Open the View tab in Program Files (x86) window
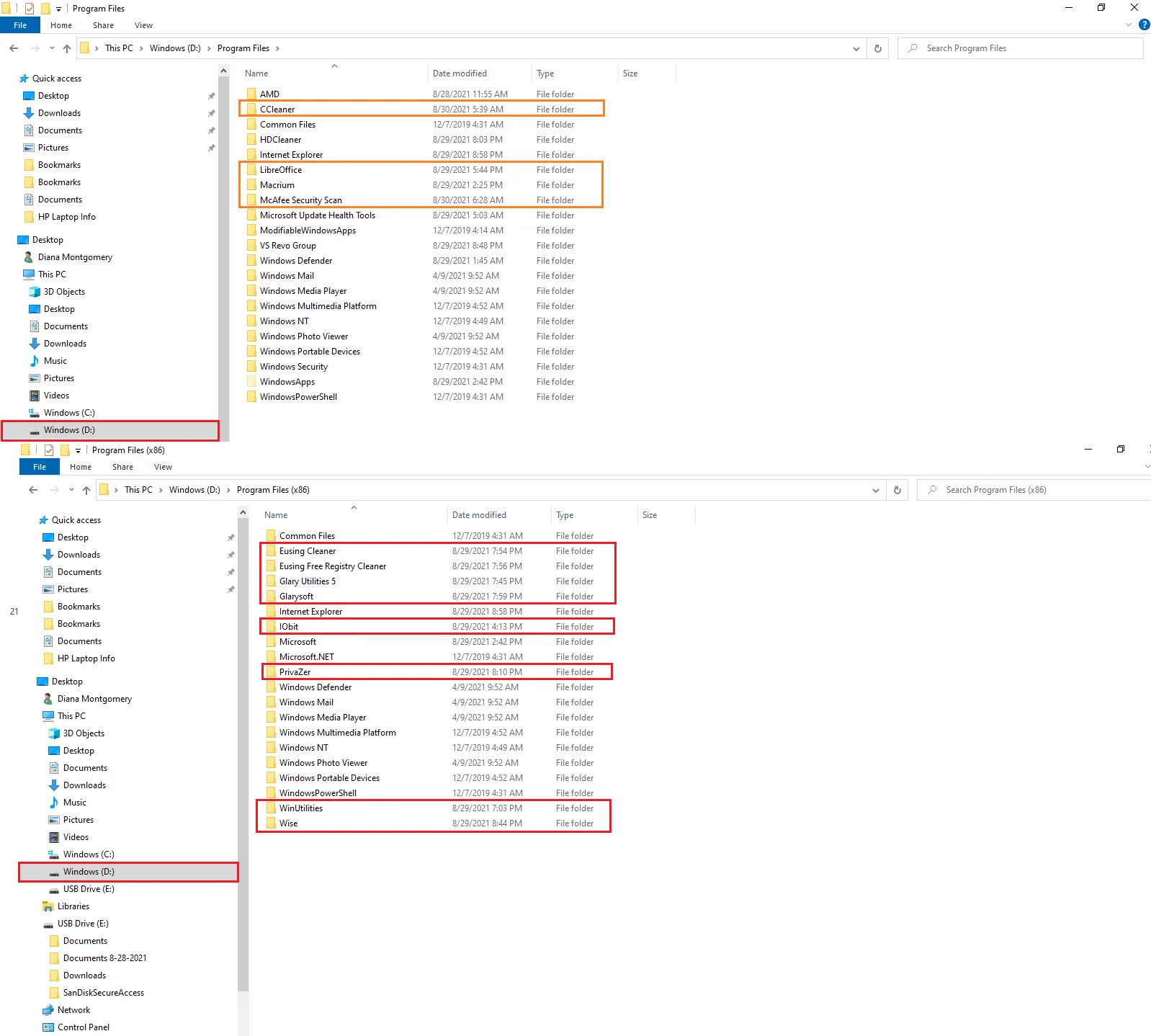This screenshot has height=1036, width=1151. pos(163,467)
